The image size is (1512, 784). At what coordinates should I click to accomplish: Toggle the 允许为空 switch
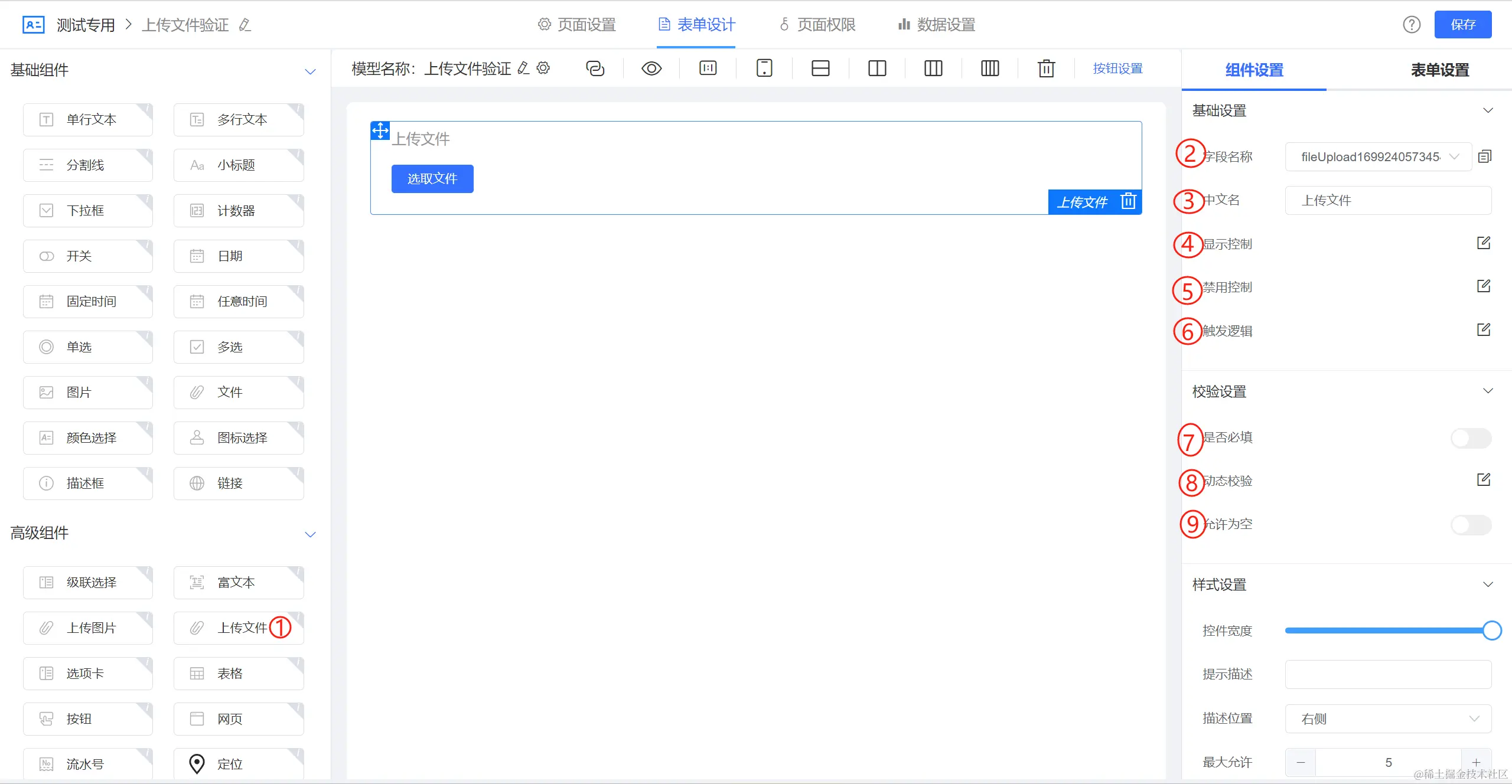1471,524
